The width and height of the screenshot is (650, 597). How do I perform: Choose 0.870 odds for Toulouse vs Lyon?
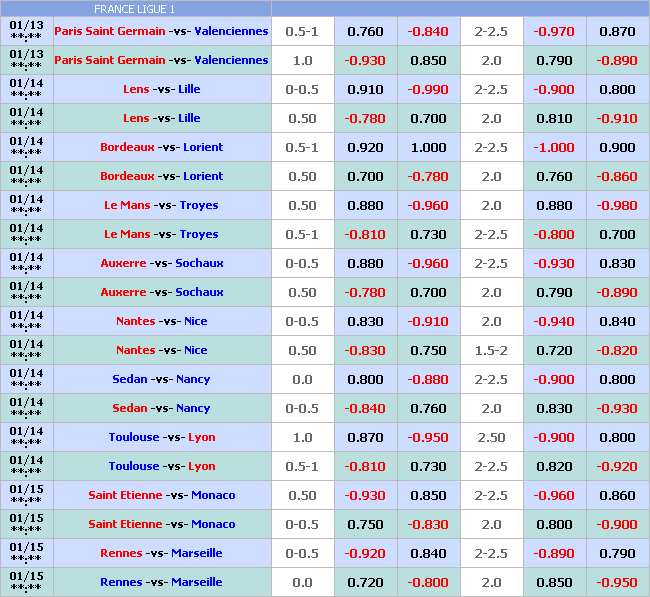[365, 437]
